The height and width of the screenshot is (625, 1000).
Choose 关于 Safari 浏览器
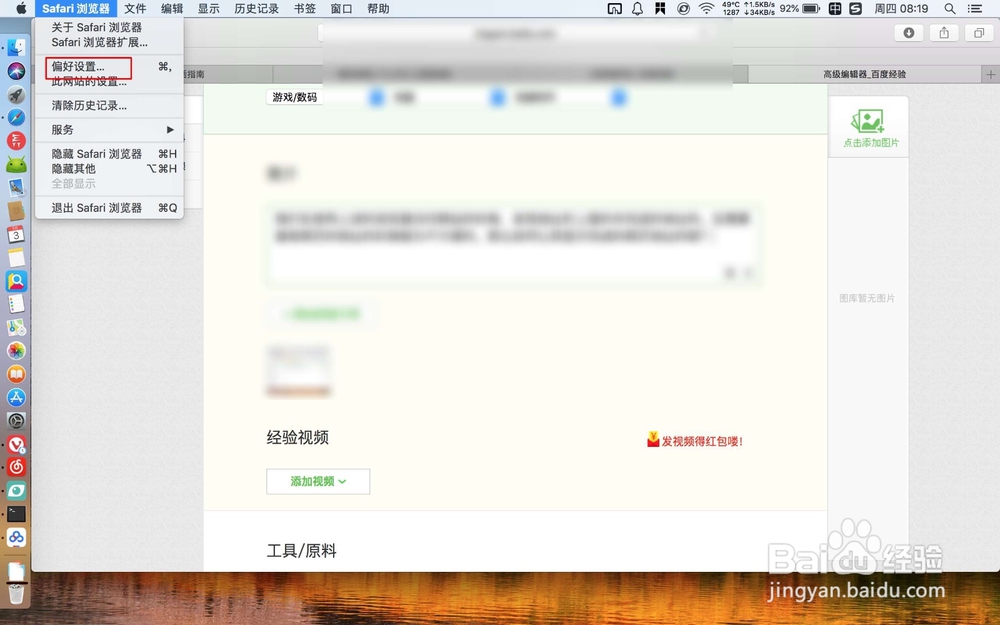(x=109, y=27)
